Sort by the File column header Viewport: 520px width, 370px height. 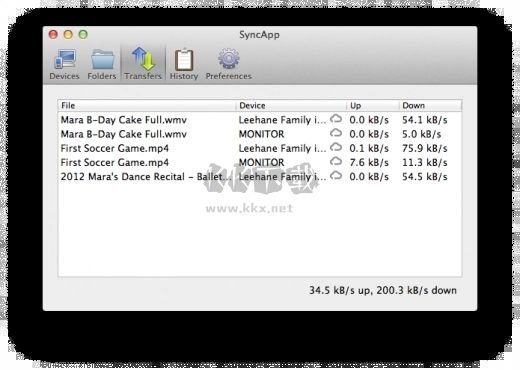(147, 105)
